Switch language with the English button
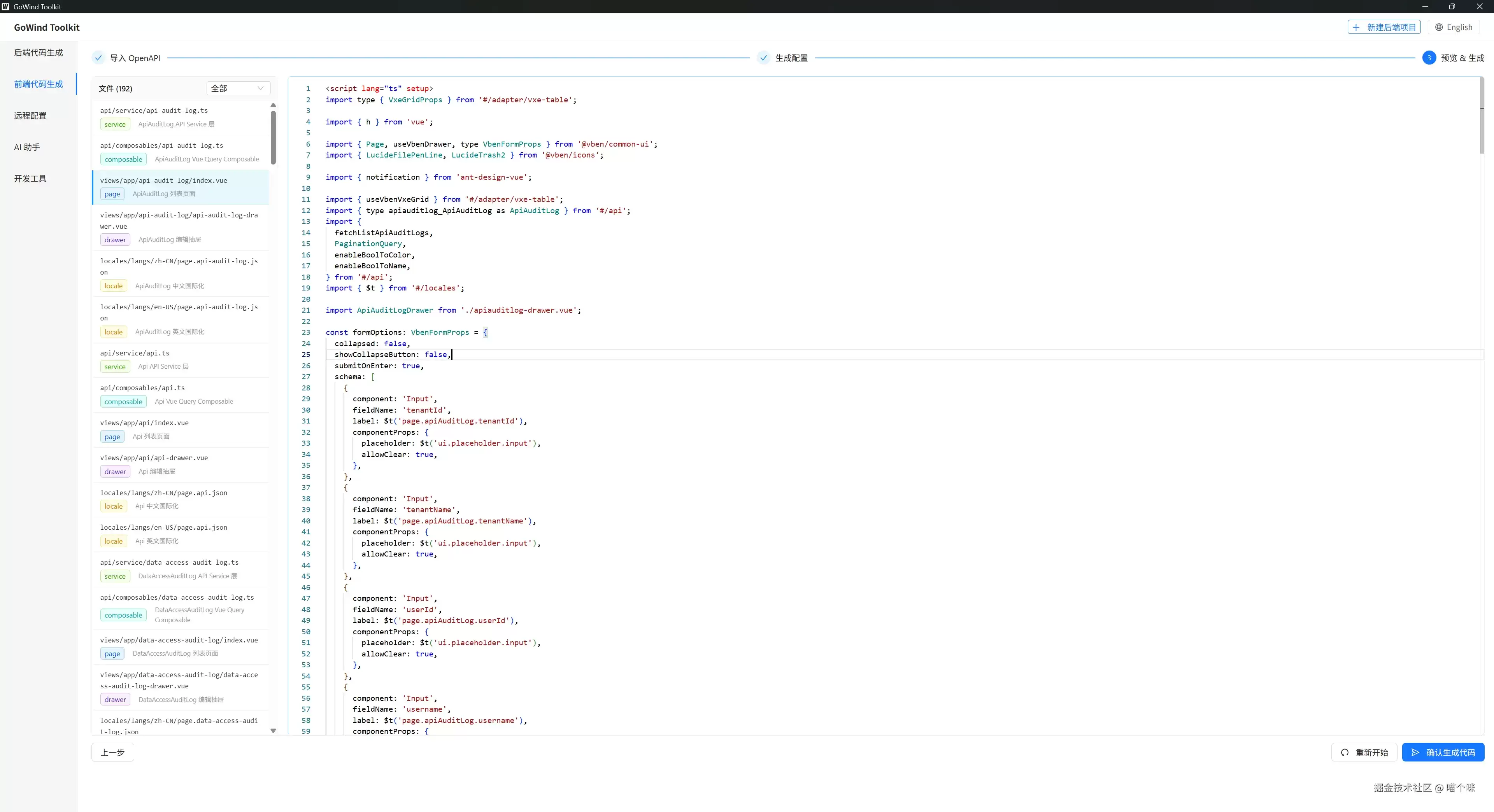The width and height of the screenshot is (1494, 812). tap(1454, 27)
